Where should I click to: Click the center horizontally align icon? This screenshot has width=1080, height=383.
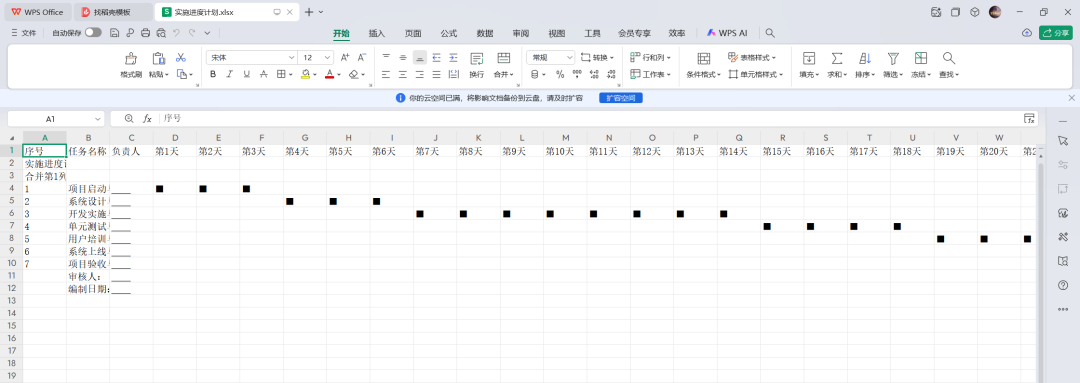click(403, 74)
